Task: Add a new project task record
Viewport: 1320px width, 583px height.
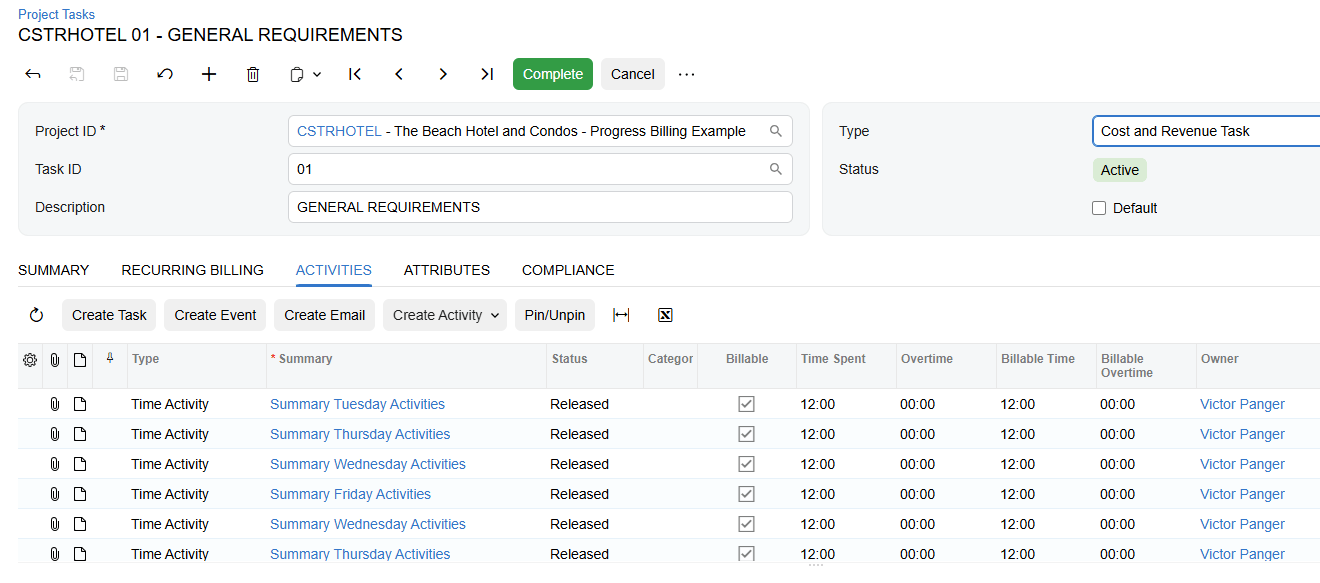Action: [x=209, y=73]
